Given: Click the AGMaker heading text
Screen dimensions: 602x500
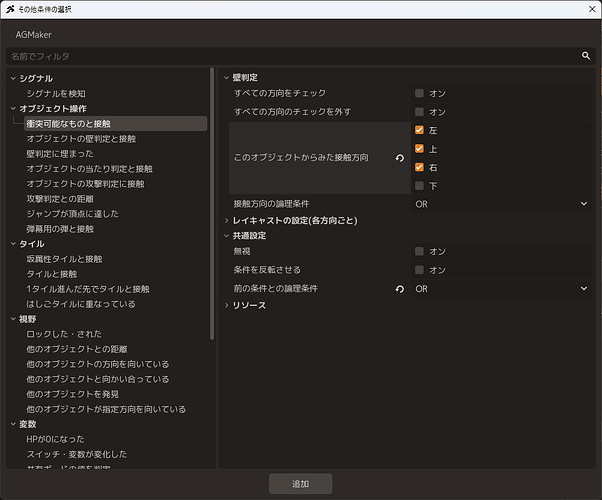Looking at the screenshot, I should coord(33,35).
